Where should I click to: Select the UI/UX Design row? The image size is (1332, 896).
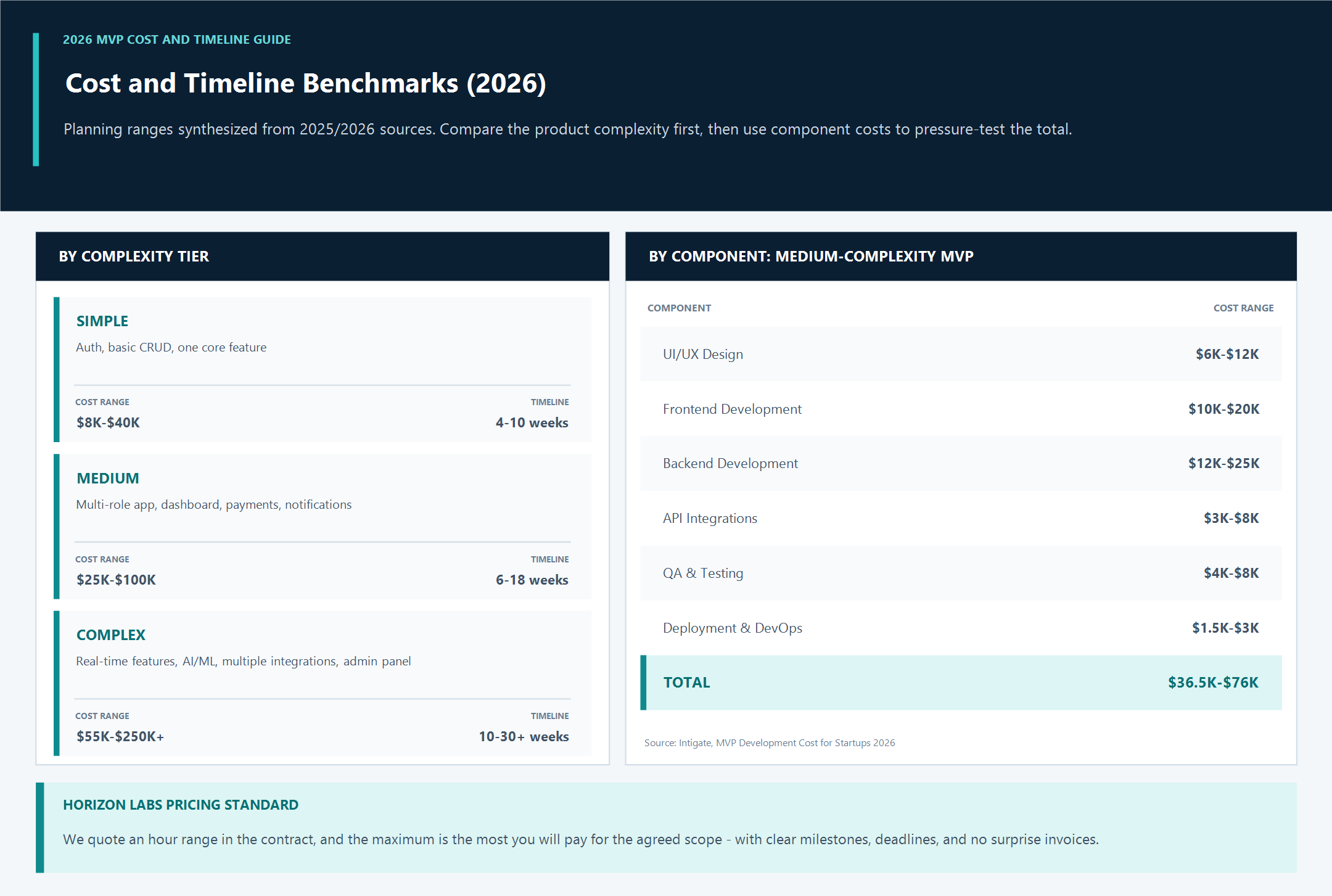pyautogui.click(x=961, y=354)
